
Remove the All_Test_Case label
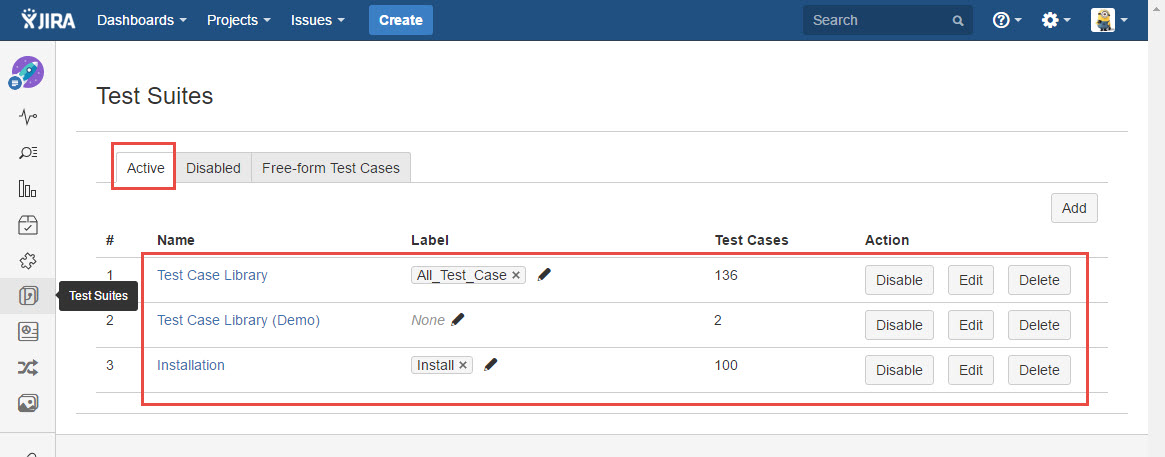pos(516,276)
